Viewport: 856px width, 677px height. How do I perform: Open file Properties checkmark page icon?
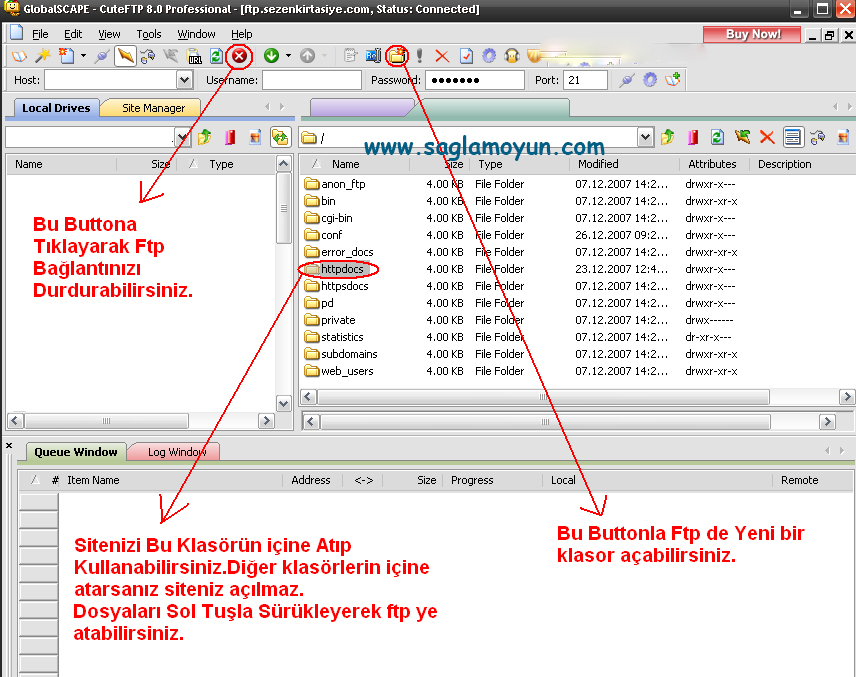point(466,56)
